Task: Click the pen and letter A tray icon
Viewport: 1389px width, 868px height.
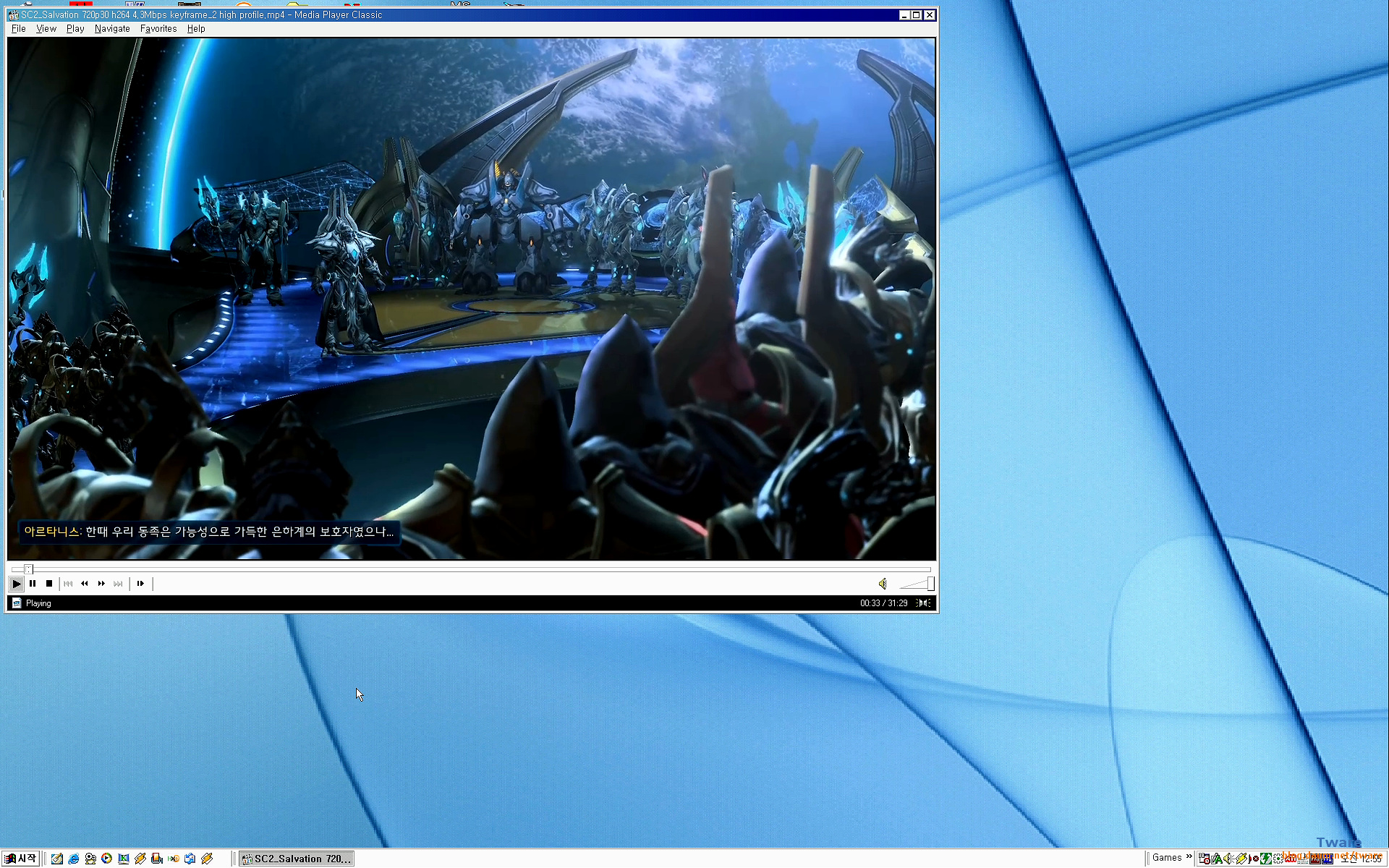Action: (1217, 859)
